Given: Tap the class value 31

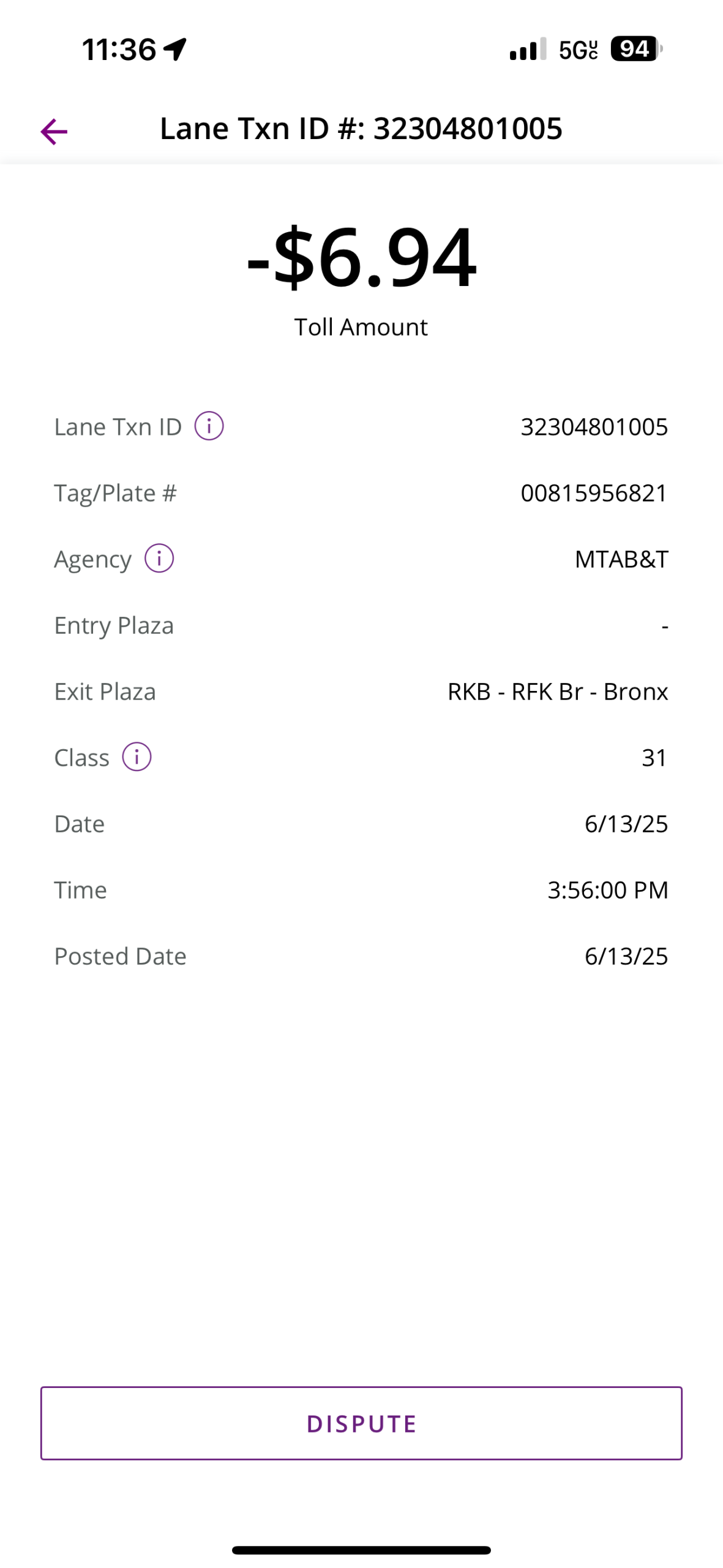Looking at the screenshot, I should tap(654, 758).
